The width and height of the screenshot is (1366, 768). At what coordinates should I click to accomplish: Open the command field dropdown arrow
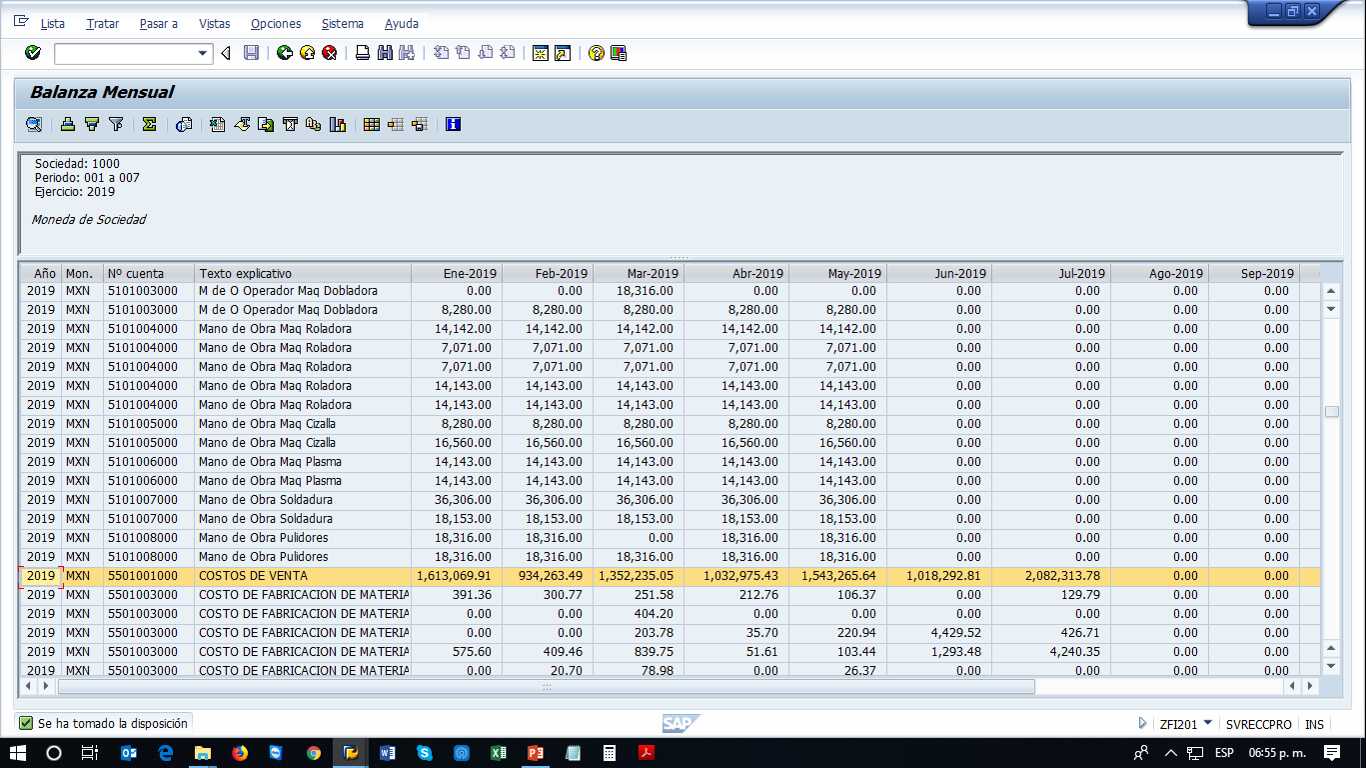pos(203,53)
